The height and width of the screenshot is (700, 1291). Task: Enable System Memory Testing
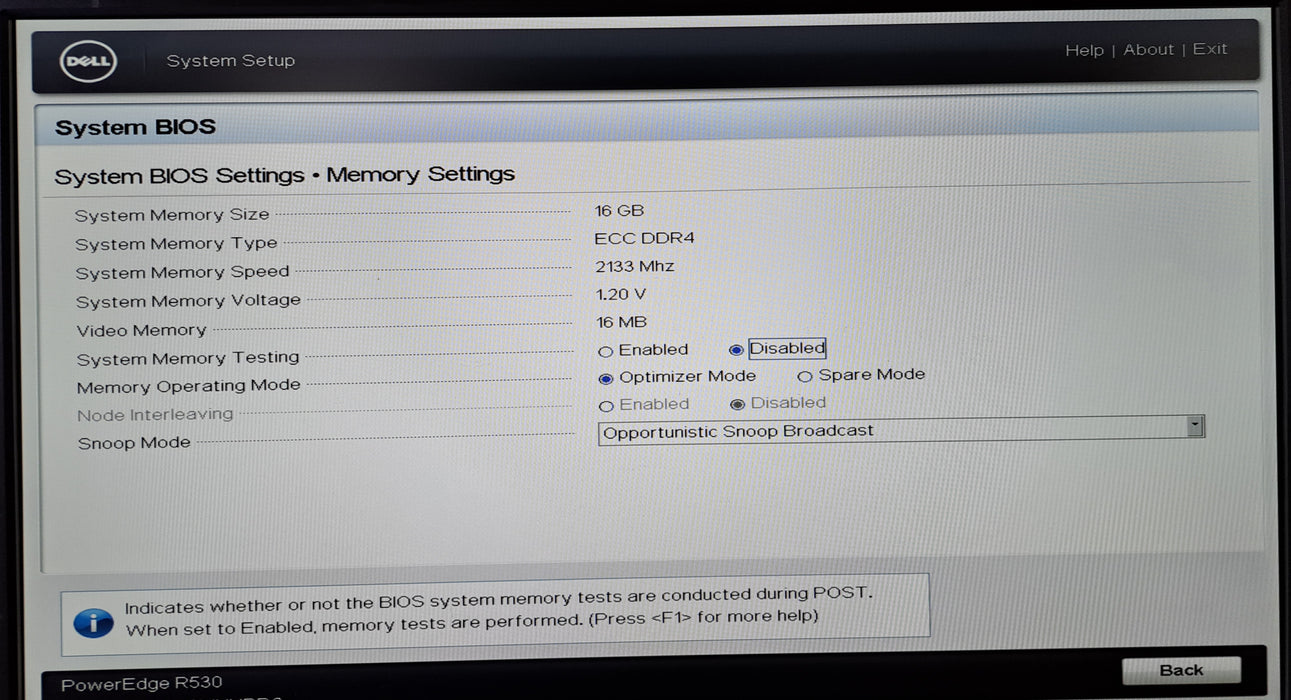click(x=605, y=351)
